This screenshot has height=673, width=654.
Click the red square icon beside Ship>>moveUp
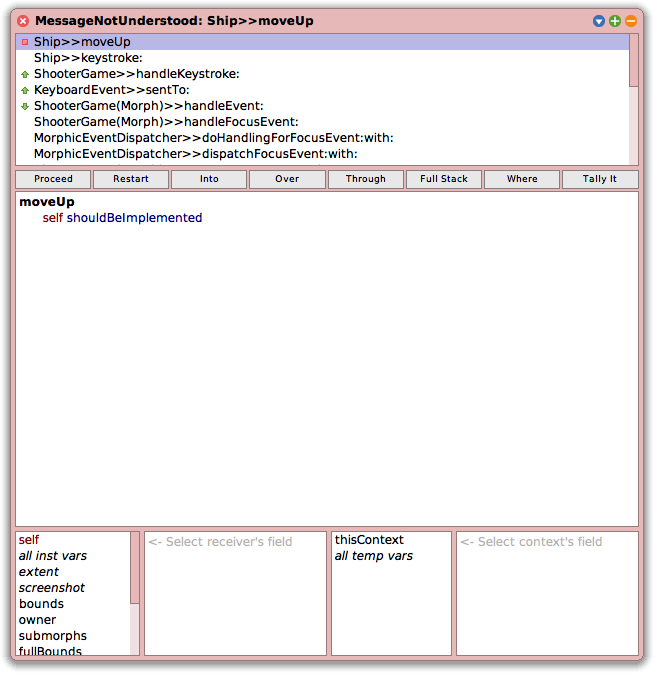[25, 42]
